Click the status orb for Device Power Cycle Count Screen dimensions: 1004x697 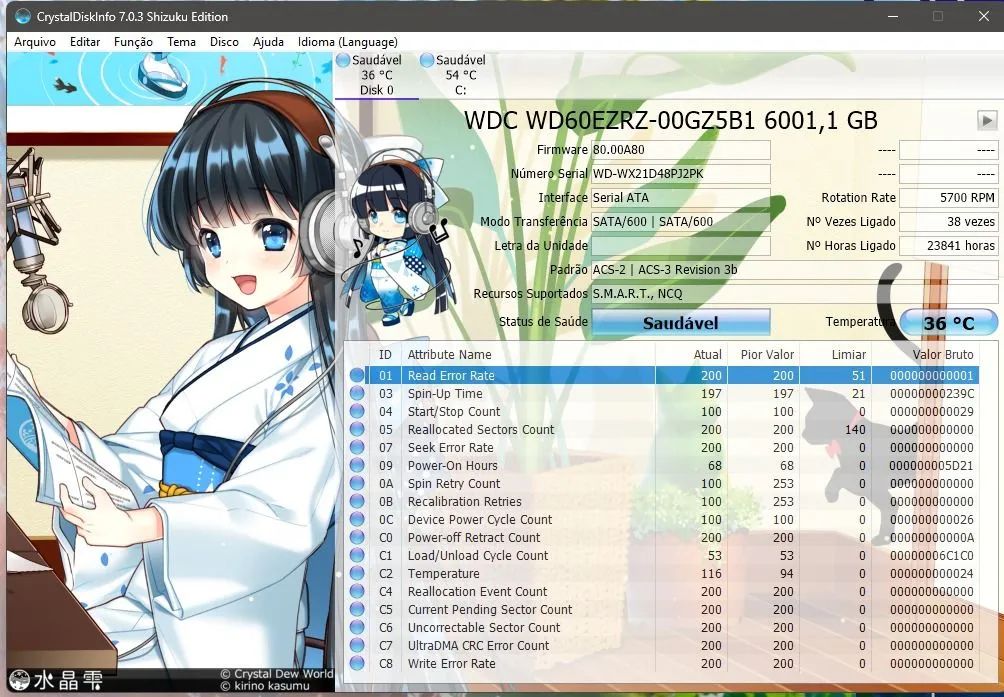pyautogui.click(x=357, y=519)
